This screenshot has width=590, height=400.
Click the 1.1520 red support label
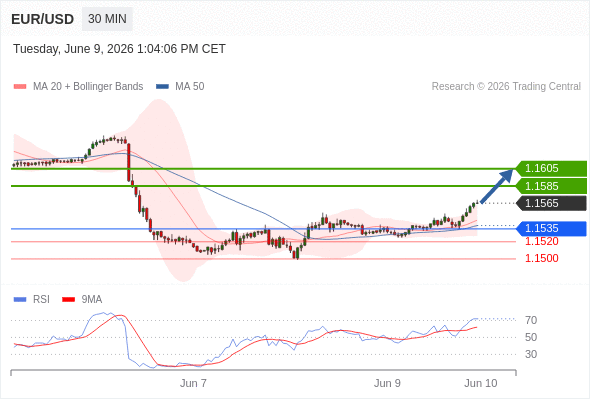pyautogui.click(x=541, y=242)
